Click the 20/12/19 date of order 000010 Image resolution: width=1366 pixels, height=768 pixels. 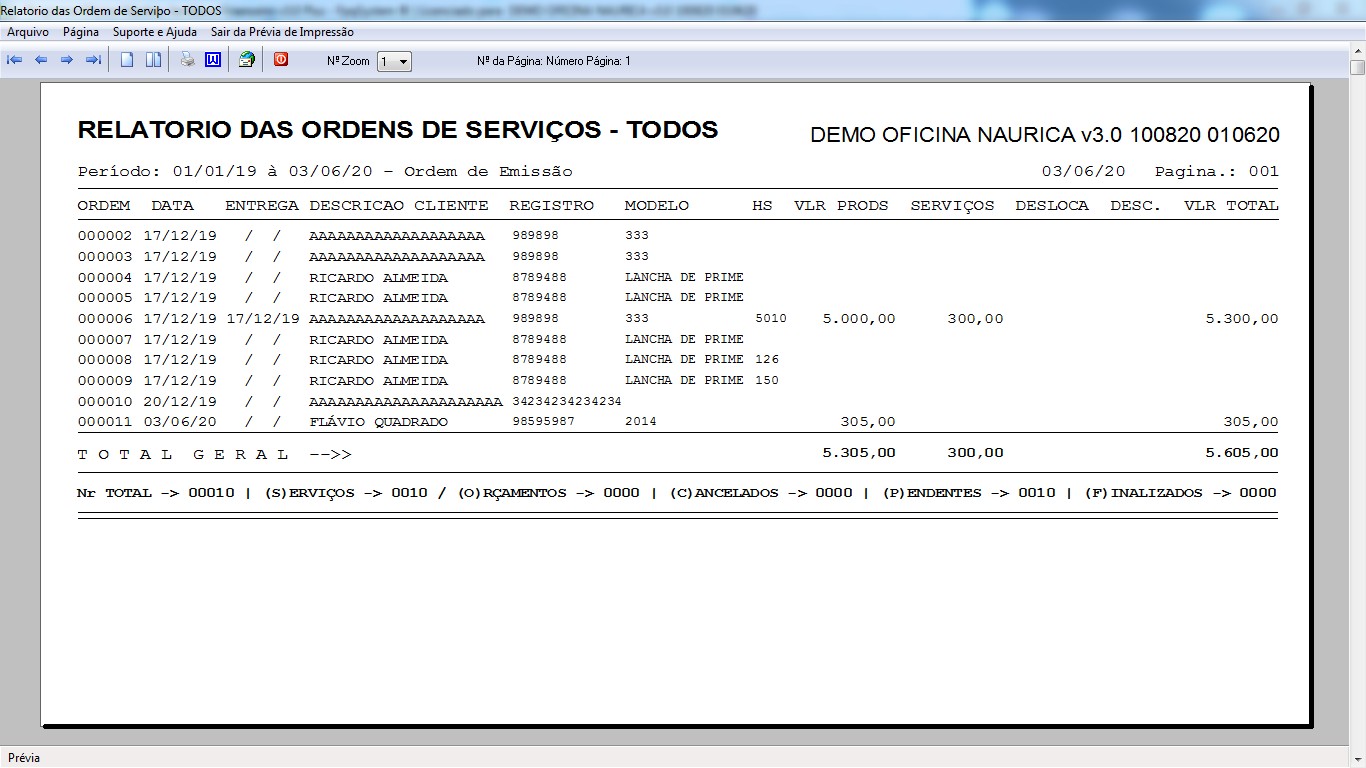180,401
